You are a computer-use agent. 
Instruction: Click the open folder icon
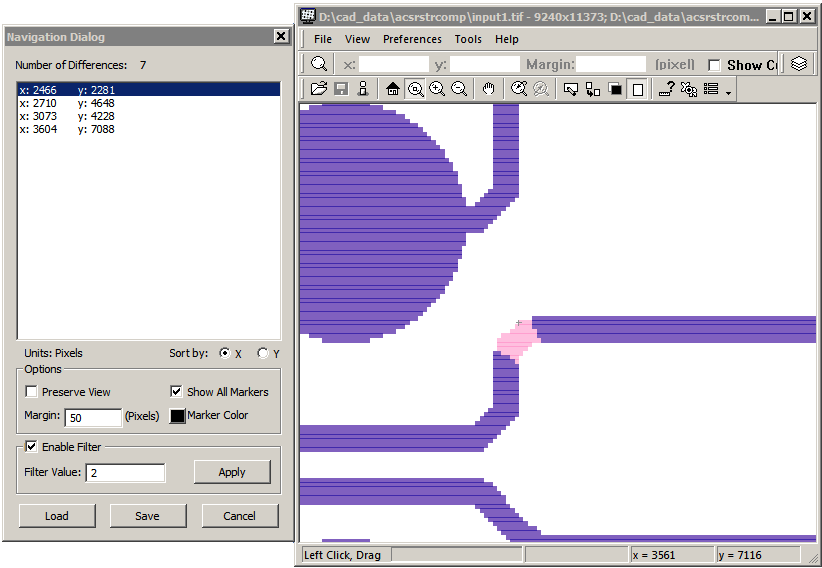(x=319, y=89)
